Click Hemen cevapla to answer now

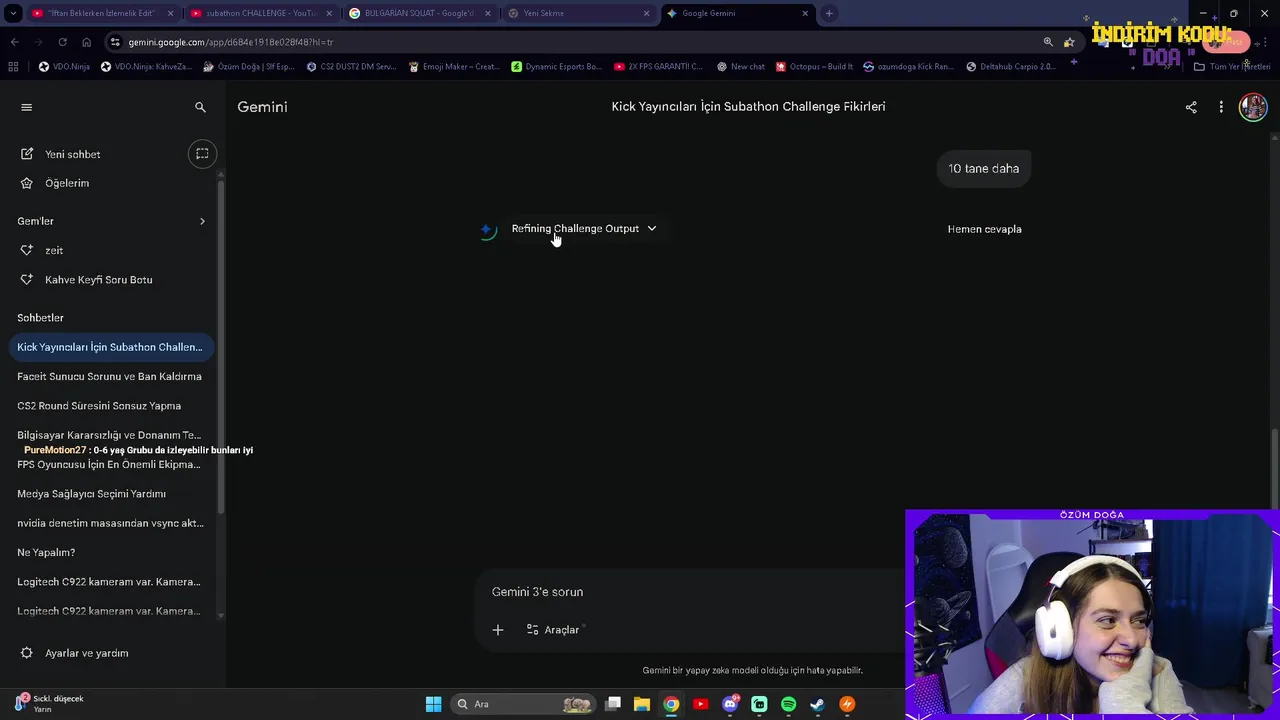[984, 229]
